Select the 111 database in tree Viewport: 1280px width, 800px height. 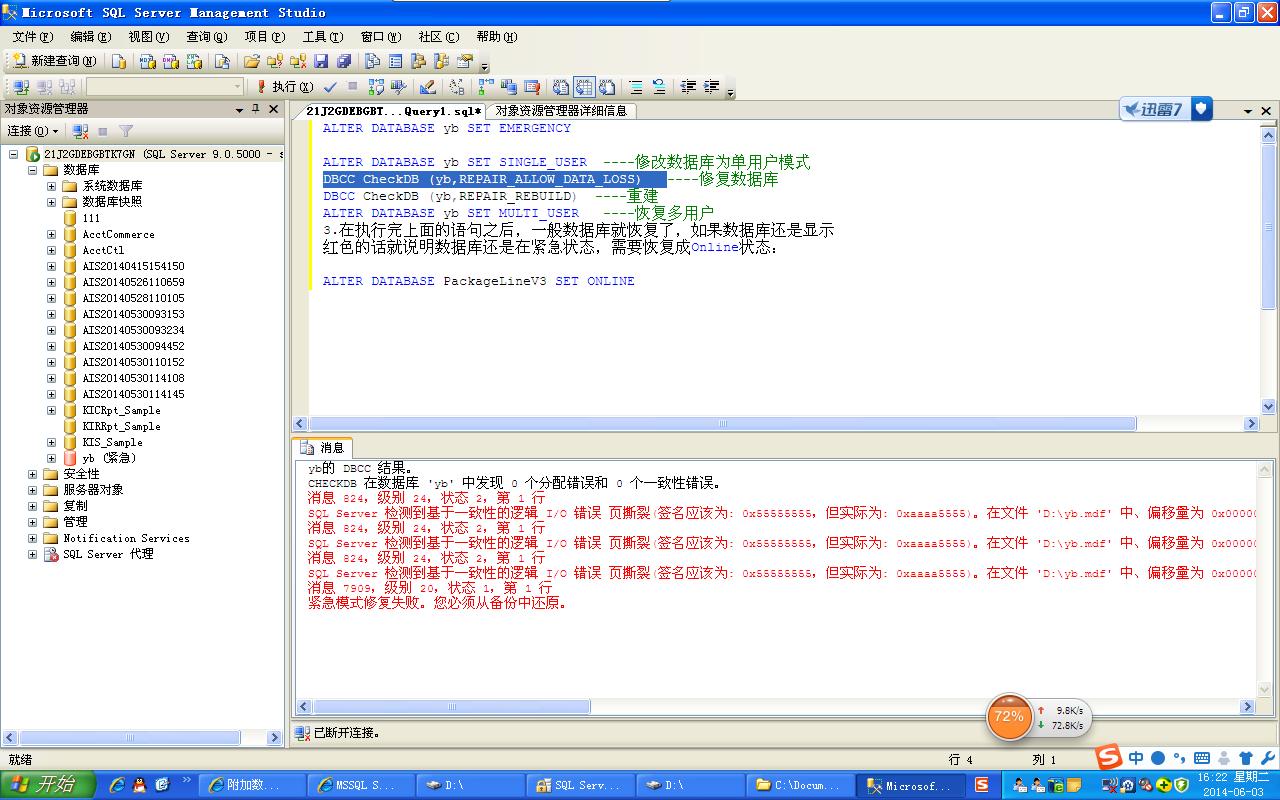(91, 218)
